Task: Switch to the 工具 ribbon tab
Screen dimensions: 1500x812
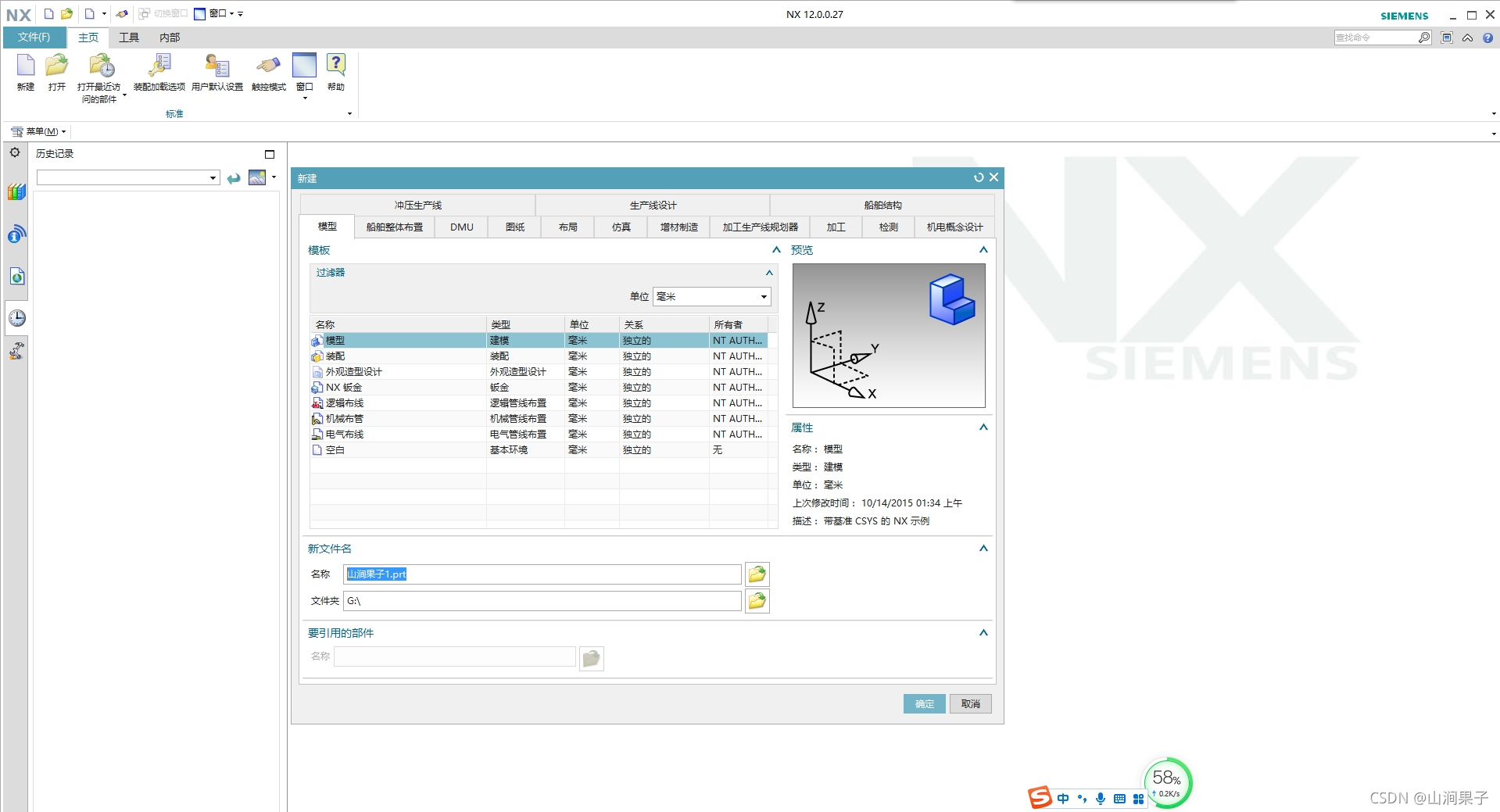Action: [129, 38]
